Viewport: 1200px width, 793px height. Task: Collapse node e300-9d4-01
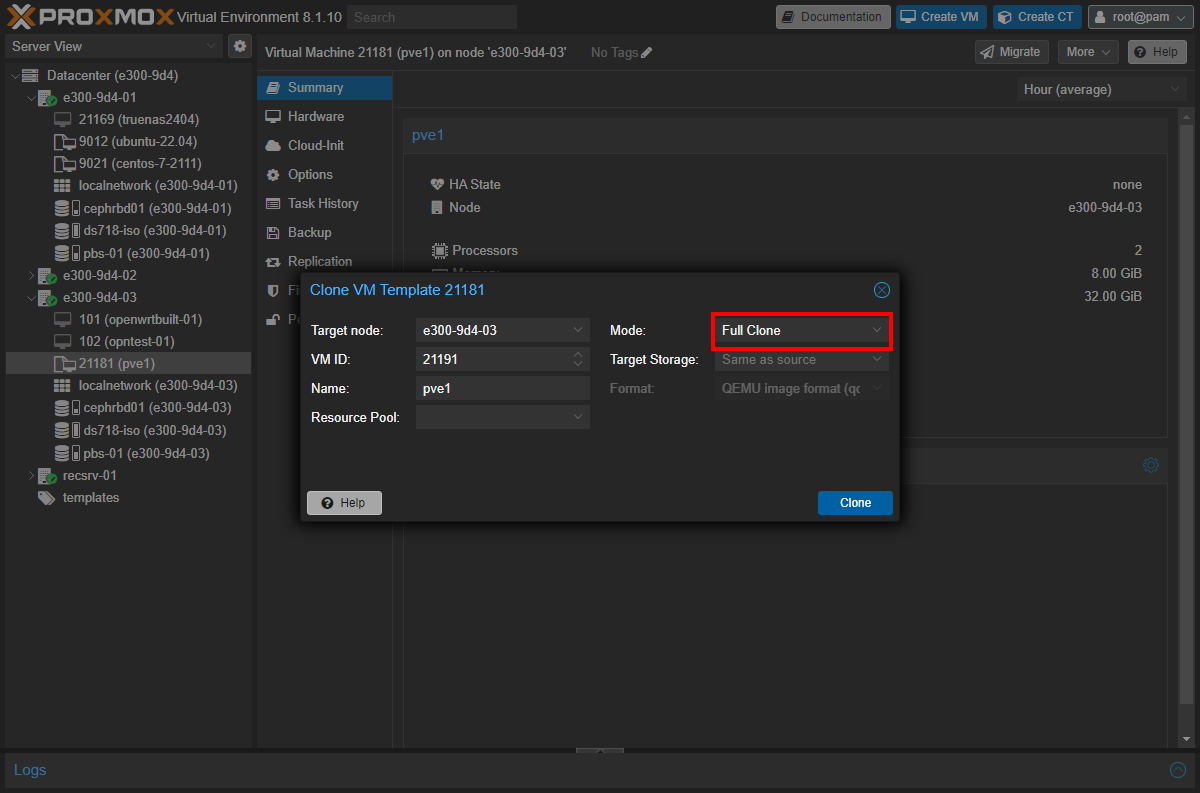click(30, 98)
